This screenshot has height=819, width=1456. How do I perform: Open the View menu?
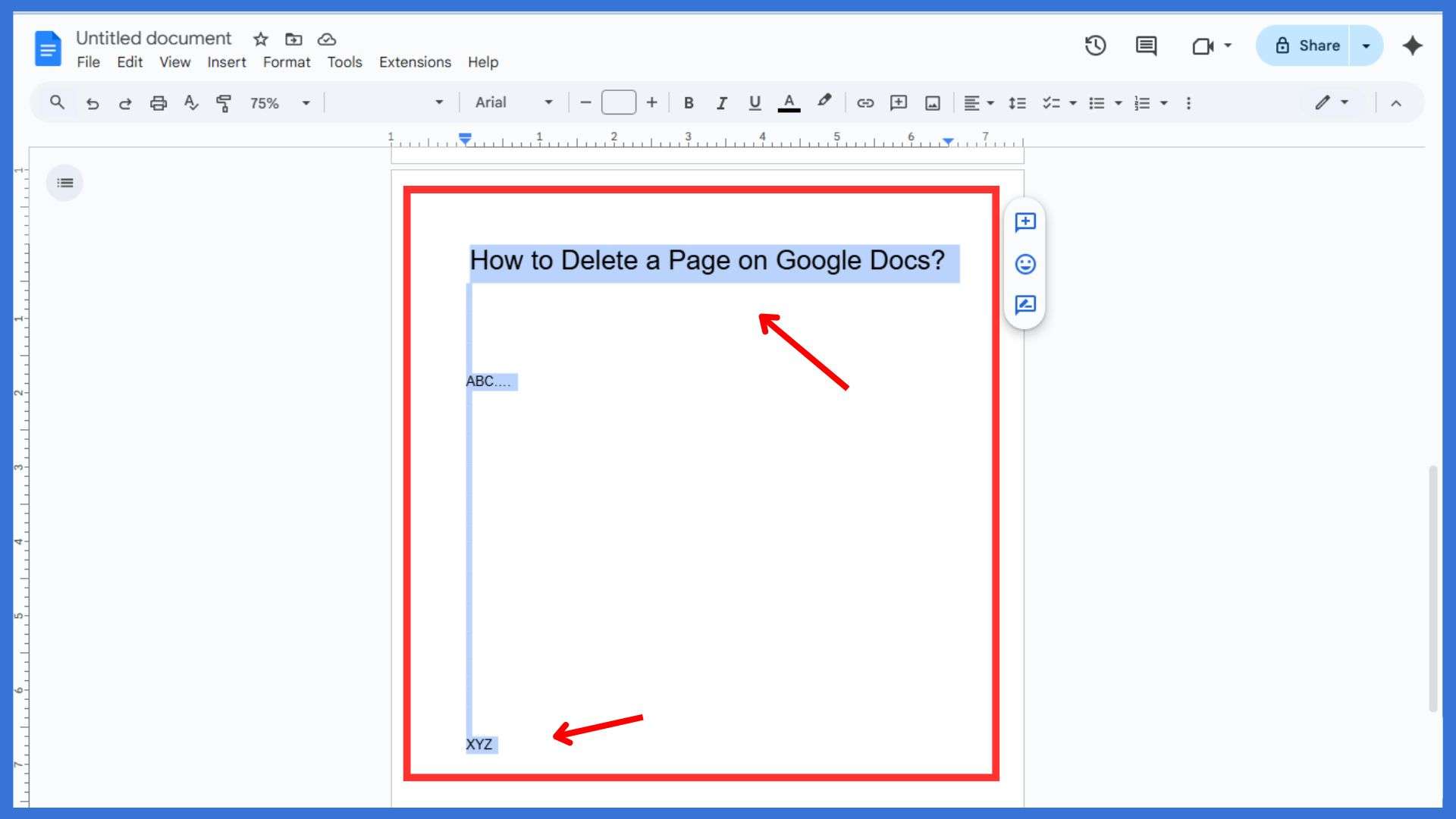[174, 62]
